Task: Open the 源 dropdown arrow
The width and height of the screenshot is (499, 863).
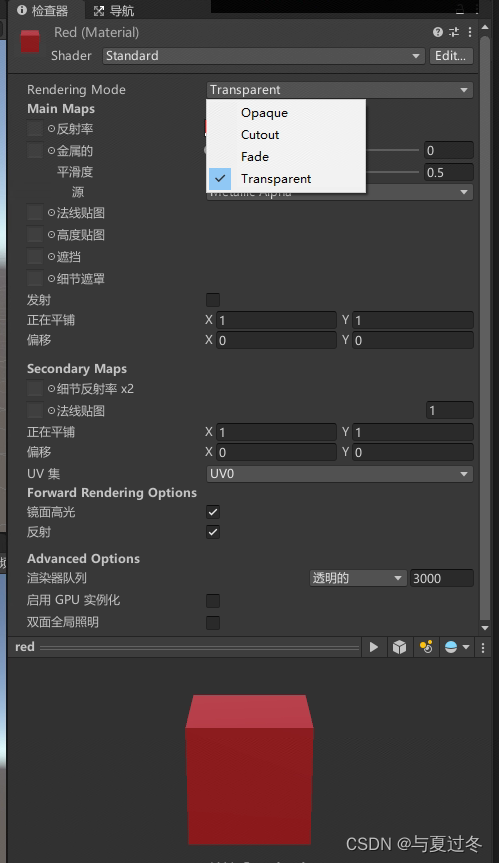Action: pyautogui.click(x=464, y=192)
